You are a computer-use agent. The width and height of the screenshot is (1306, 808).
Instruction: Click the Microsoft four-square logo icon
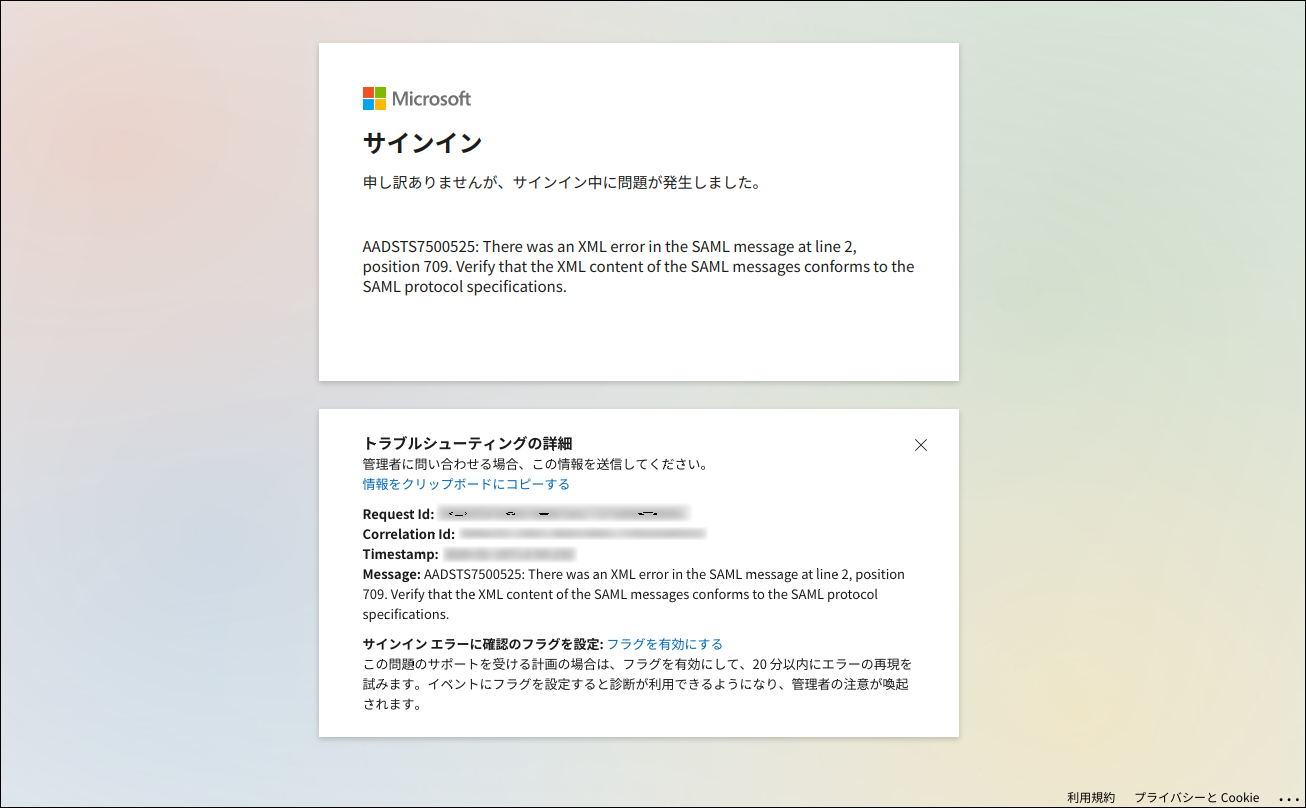click(x=374, y=98)
